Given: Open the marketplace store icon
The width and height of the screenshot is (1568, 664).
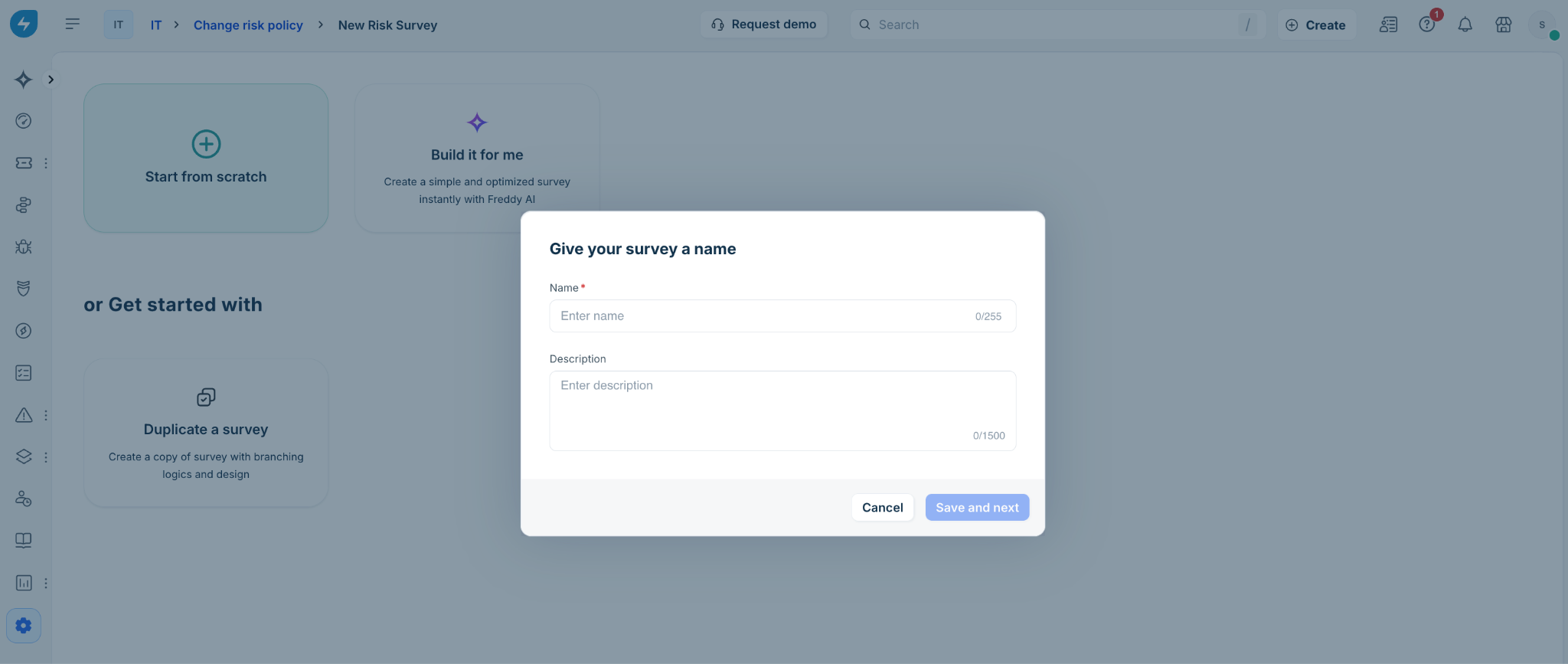Looking at the screenshot, I should (1503, 25).
